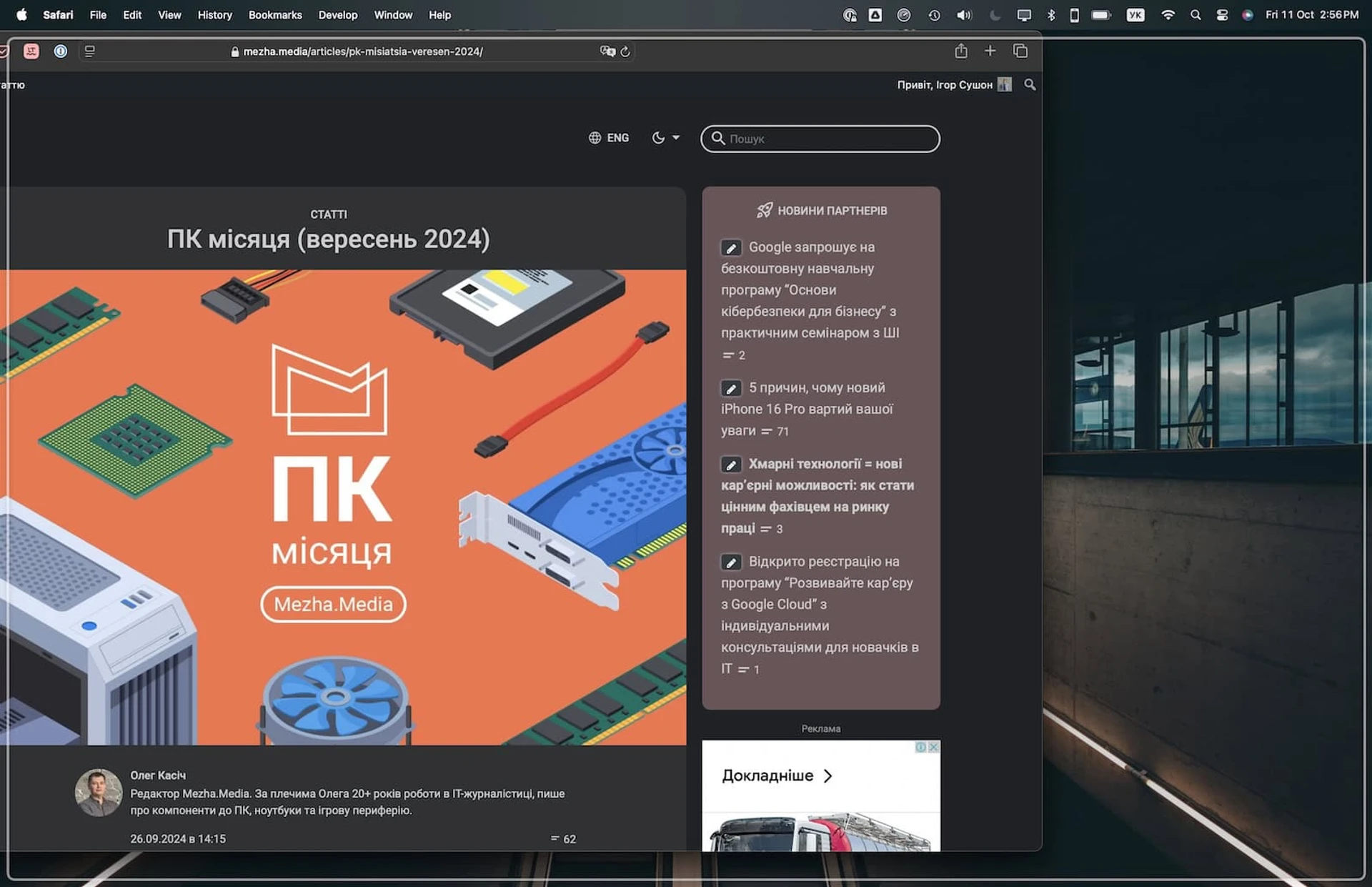Screen dimensions: 1372x887
Task: Click the Докладніше ad button
Action: pos(777,775)
